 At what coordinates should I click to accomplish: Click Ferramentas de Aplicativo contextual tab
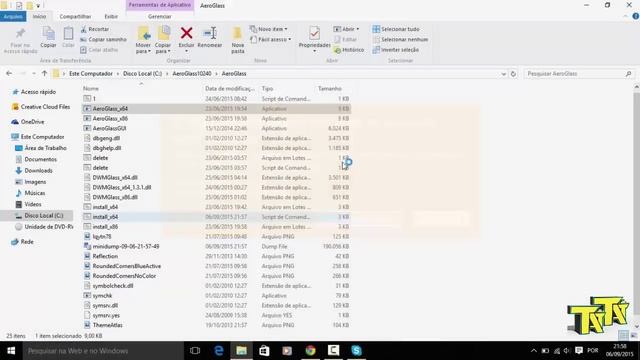tap(160, 5)
